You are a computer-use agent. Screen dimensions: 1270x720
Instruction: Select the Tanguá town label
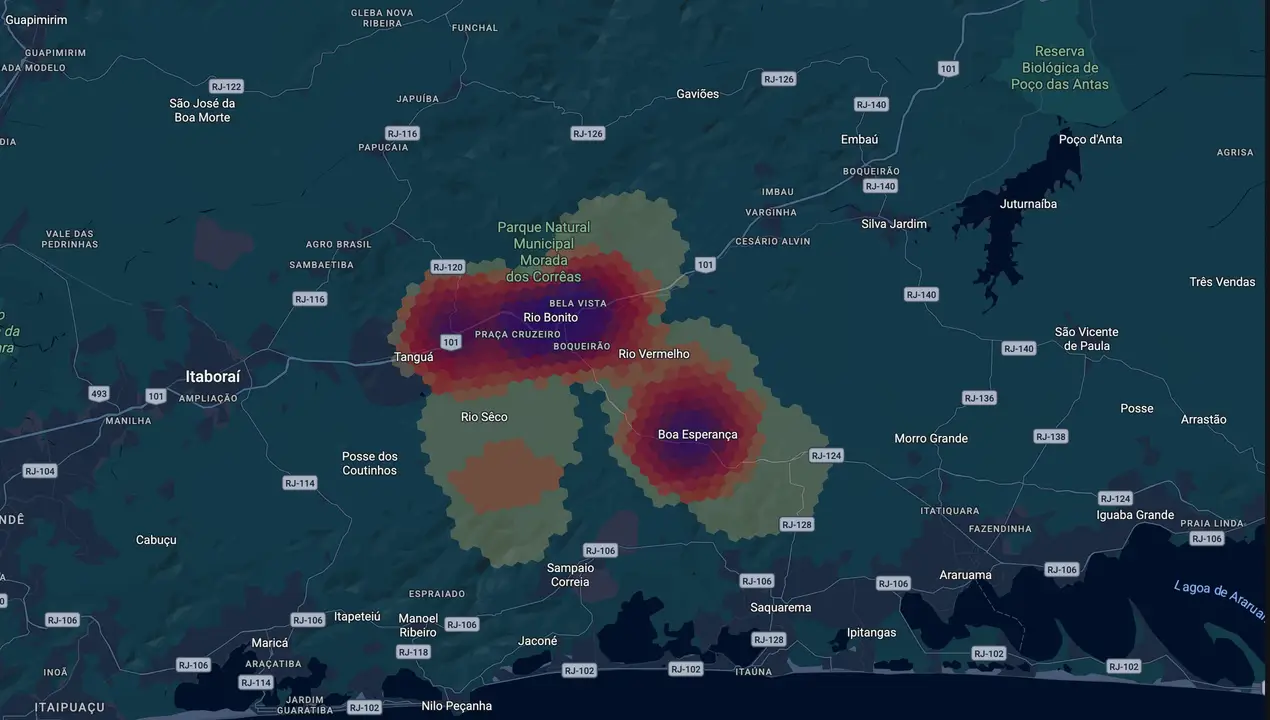coord(414,357)
